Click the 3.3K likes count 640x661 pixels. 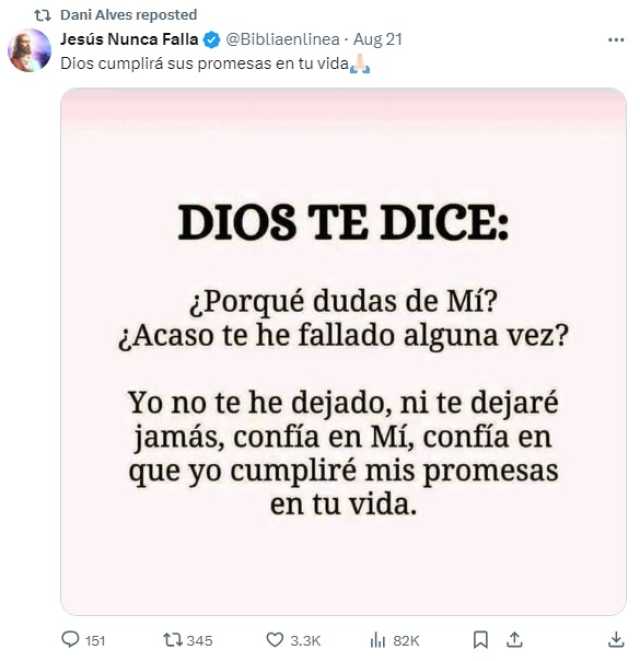305,641
